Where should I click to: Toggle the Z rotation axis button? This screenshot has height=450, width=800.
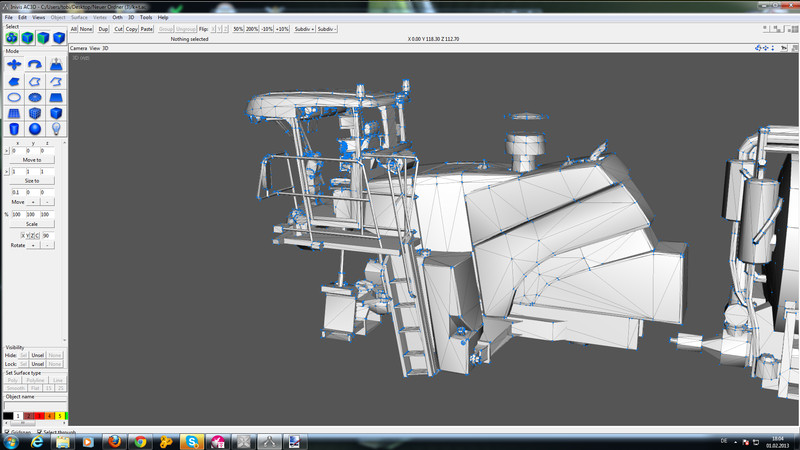(x=33, y=235)
